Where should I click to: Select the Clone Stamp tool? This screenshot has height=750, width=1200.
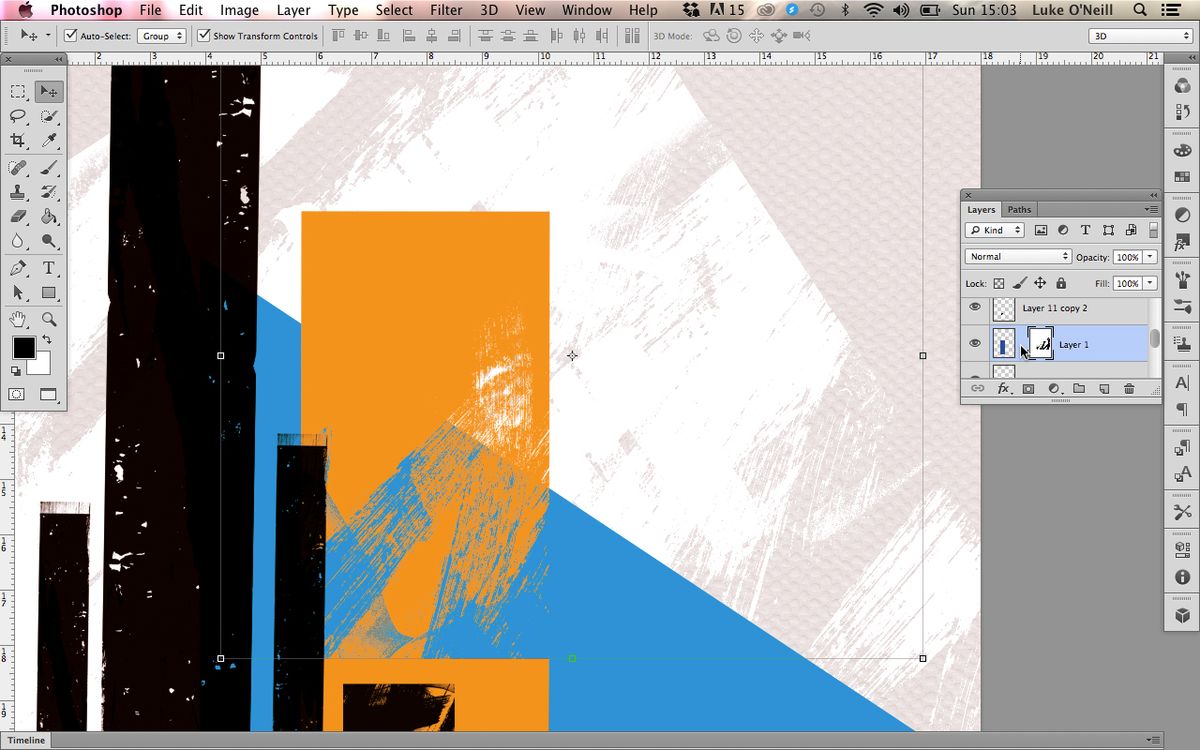[x=16, y=192]
